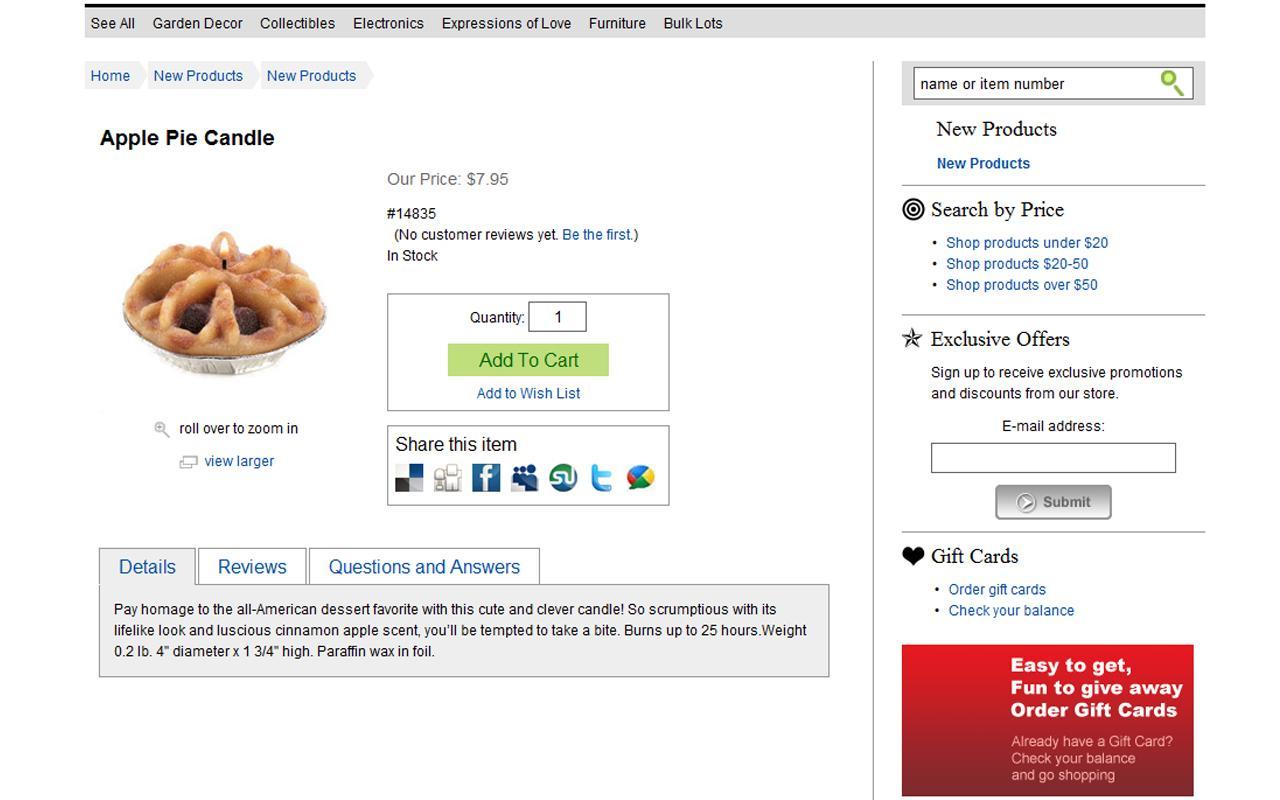Screen dimensions: 1280x800
Task: Click the green search magnifier icon
Action: click(x=1172, y=82)
